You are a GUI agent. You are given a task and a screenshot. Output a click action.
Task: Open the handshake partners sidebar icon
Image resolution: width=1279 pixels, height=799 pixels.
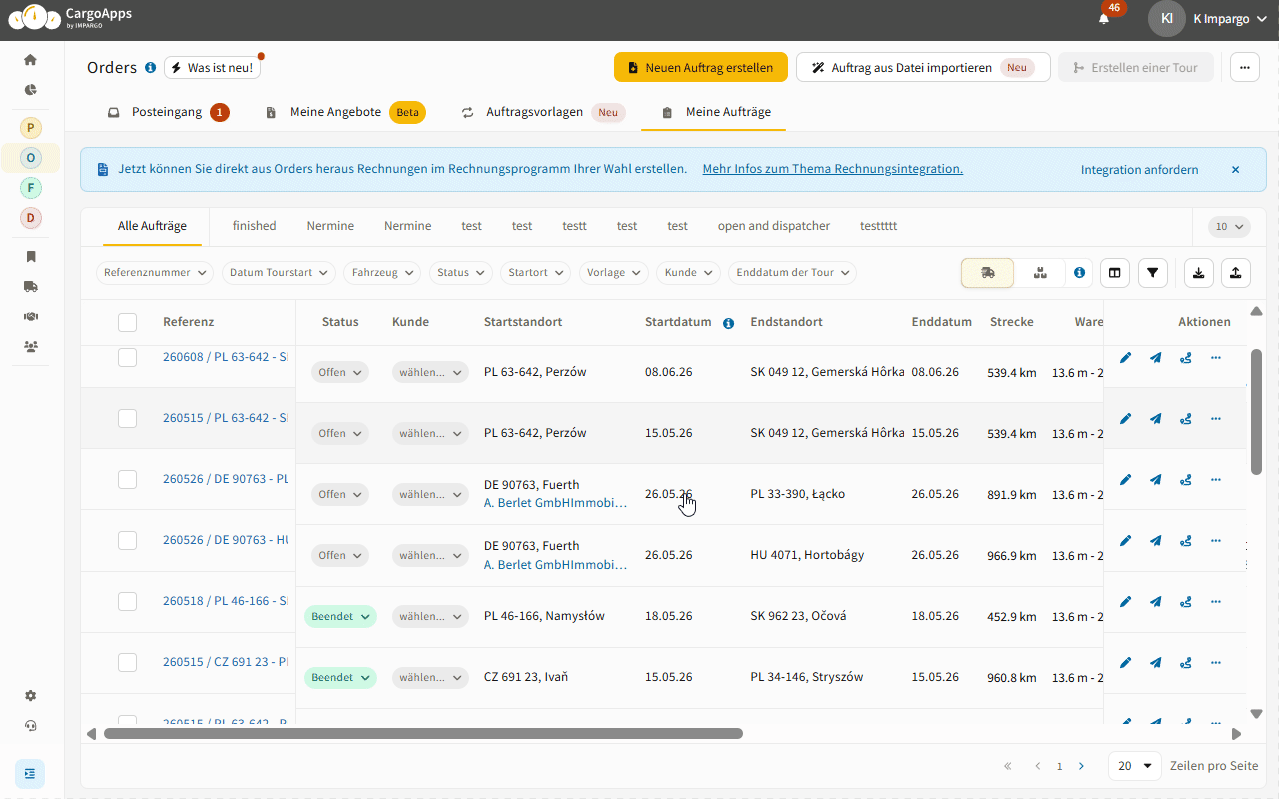[x=31, y=317]
